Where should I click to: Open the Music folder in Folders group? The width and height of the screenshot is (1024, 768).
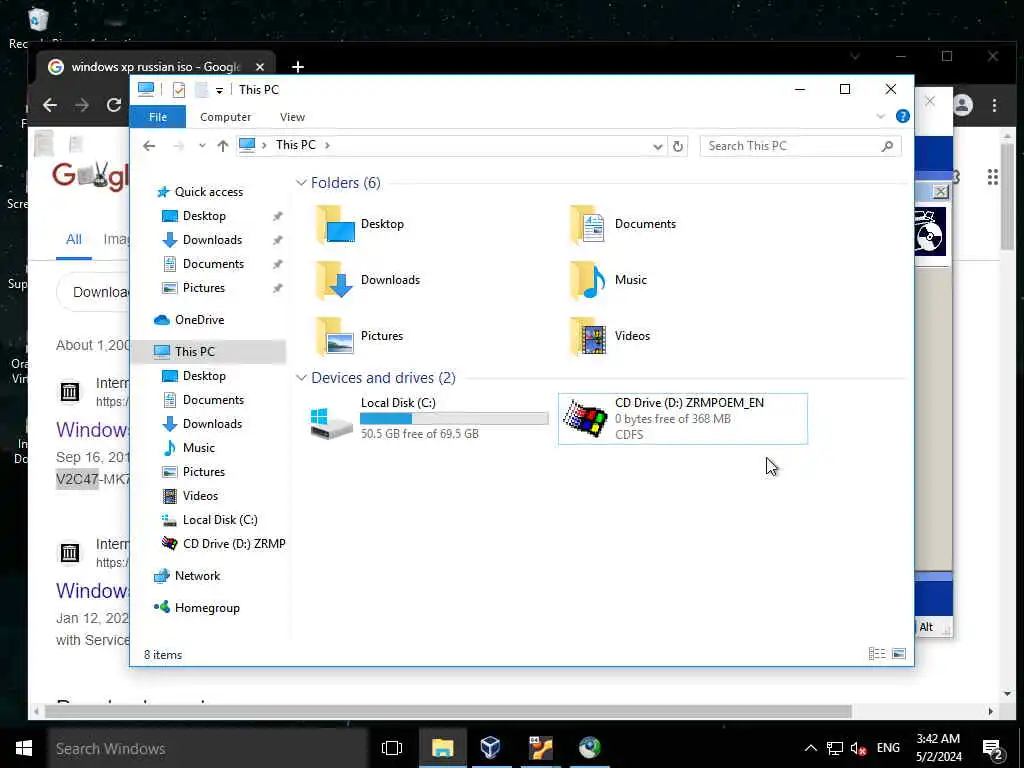pyautogui.click(x=608, y=280)
